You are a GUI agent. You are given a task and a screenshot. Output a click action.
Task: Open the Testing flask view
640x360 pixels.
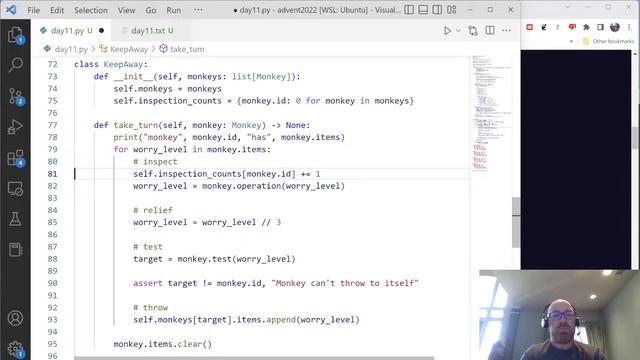(x=16, y=219)
